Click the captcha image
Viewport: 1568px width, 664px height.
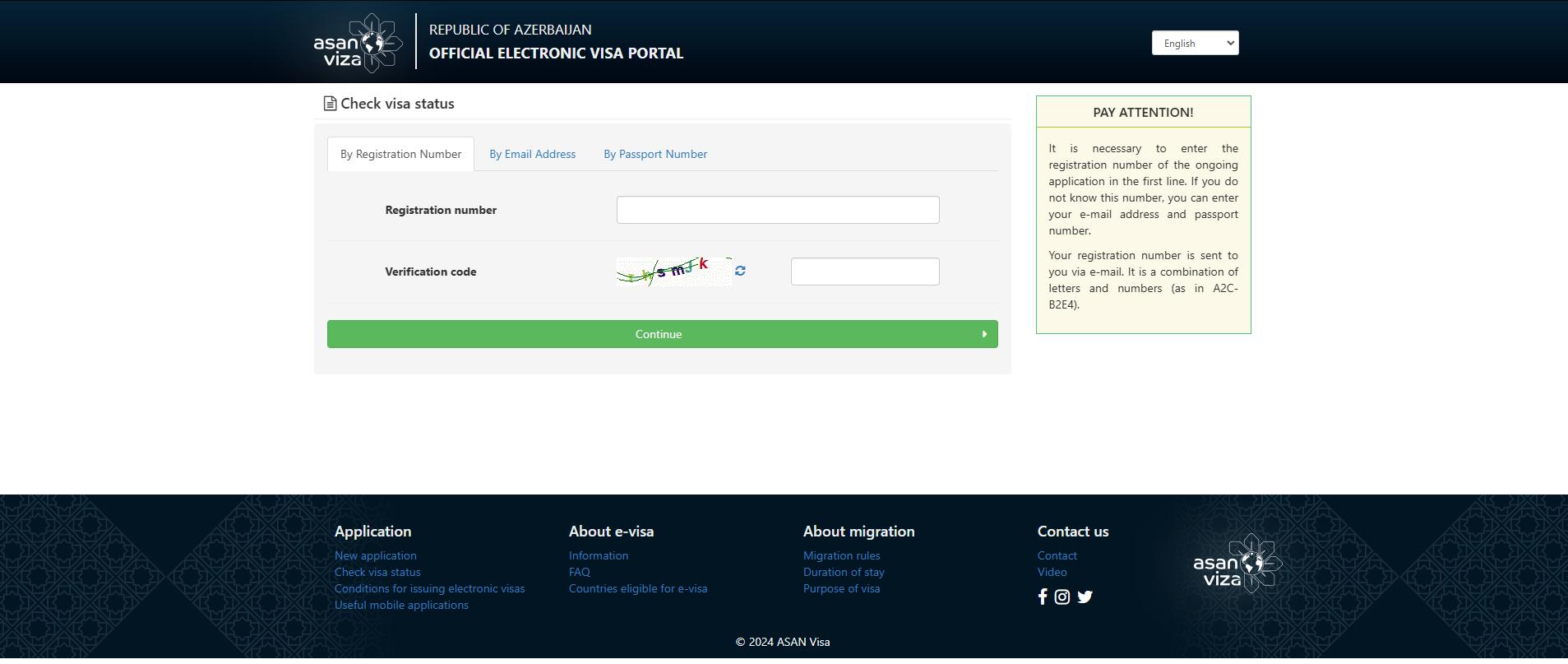(x=674, y=272)
